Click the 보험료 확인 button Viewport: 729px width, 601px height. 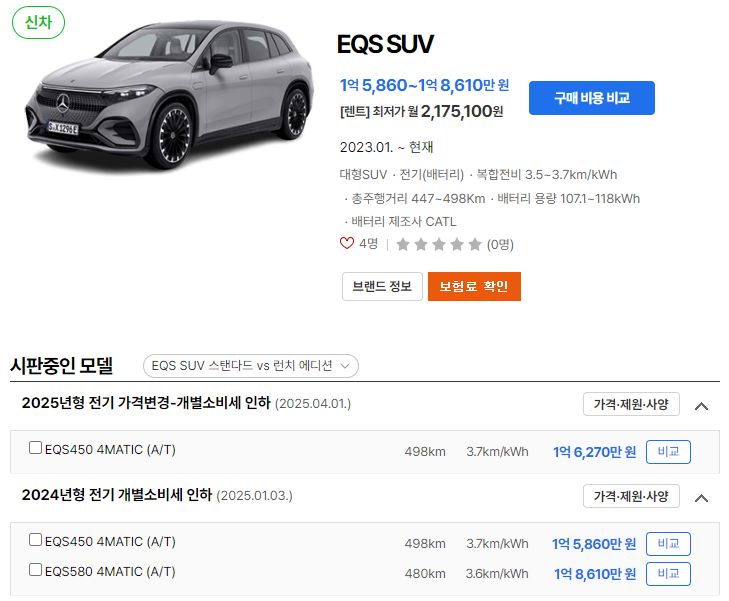474,286
